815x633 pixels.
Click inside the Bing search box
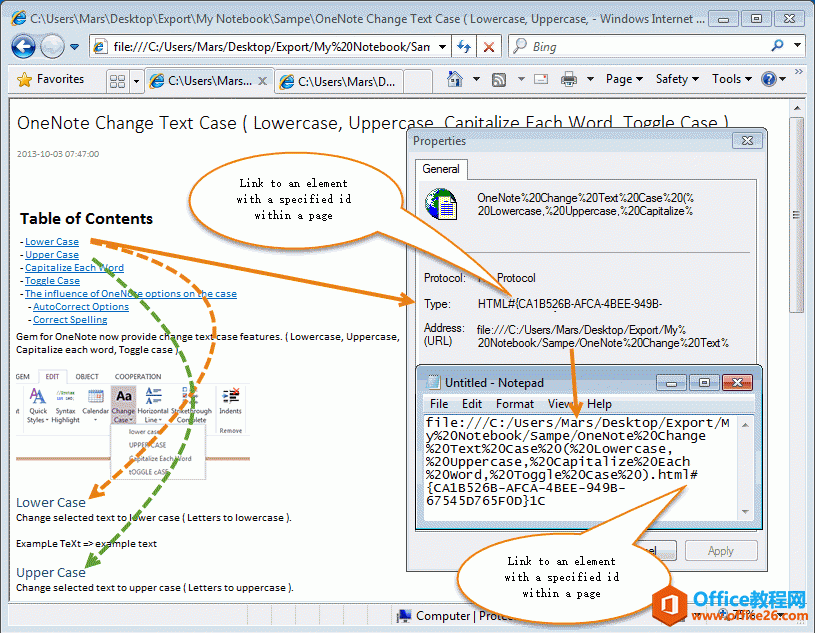pyautogui.click(x=640, y=46)
